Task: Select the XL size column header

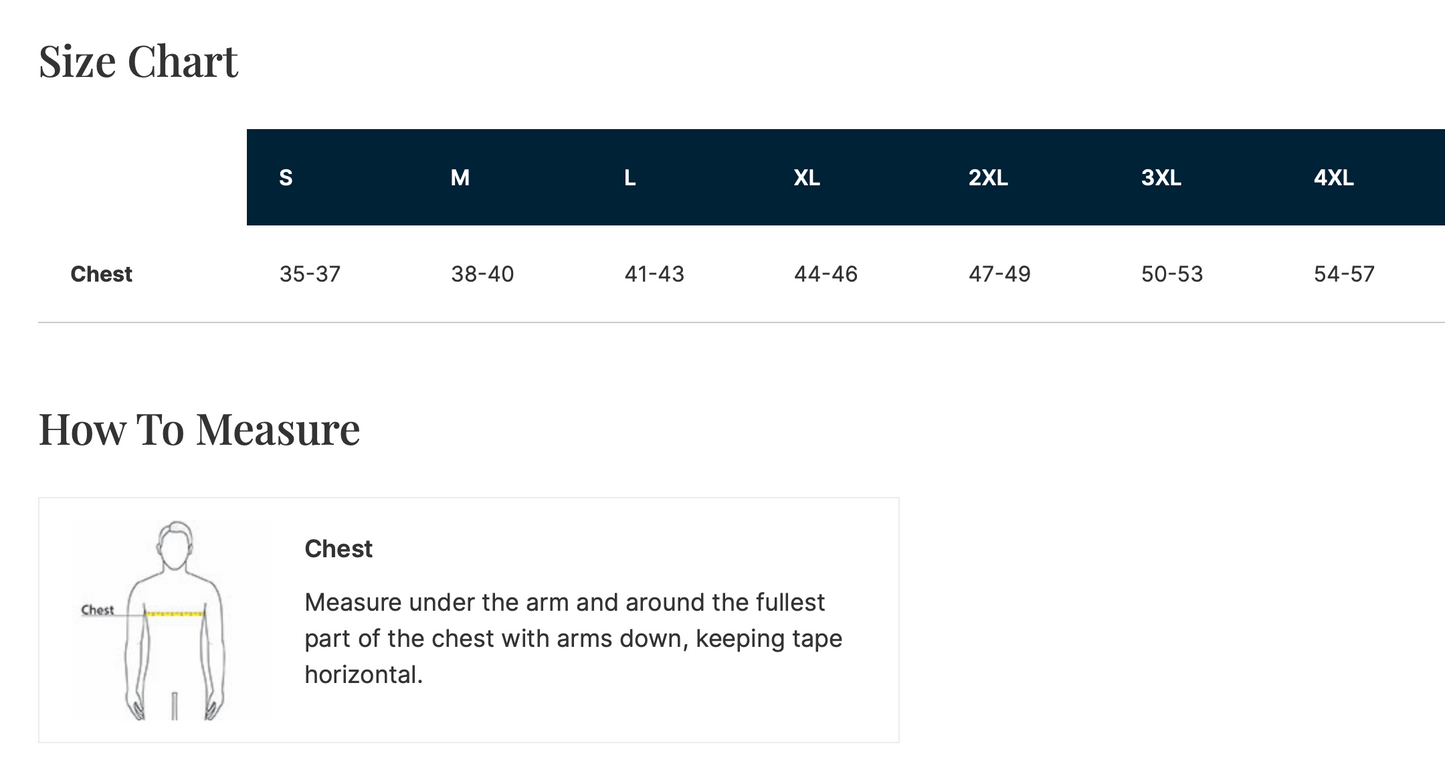Action: pyautogui.click(x=807, y=178)
